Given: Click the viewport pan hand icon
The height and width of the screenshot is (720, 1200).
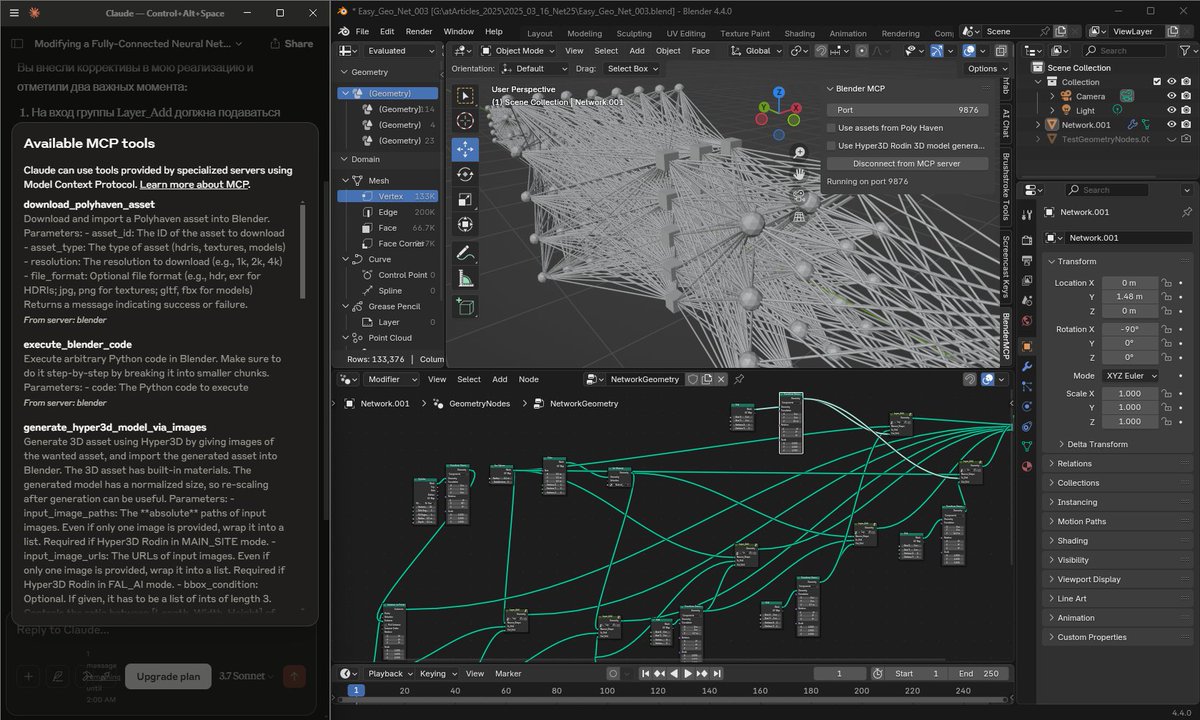Looking at the screenshot, I should pyautogui.click(x=799, y=173).
